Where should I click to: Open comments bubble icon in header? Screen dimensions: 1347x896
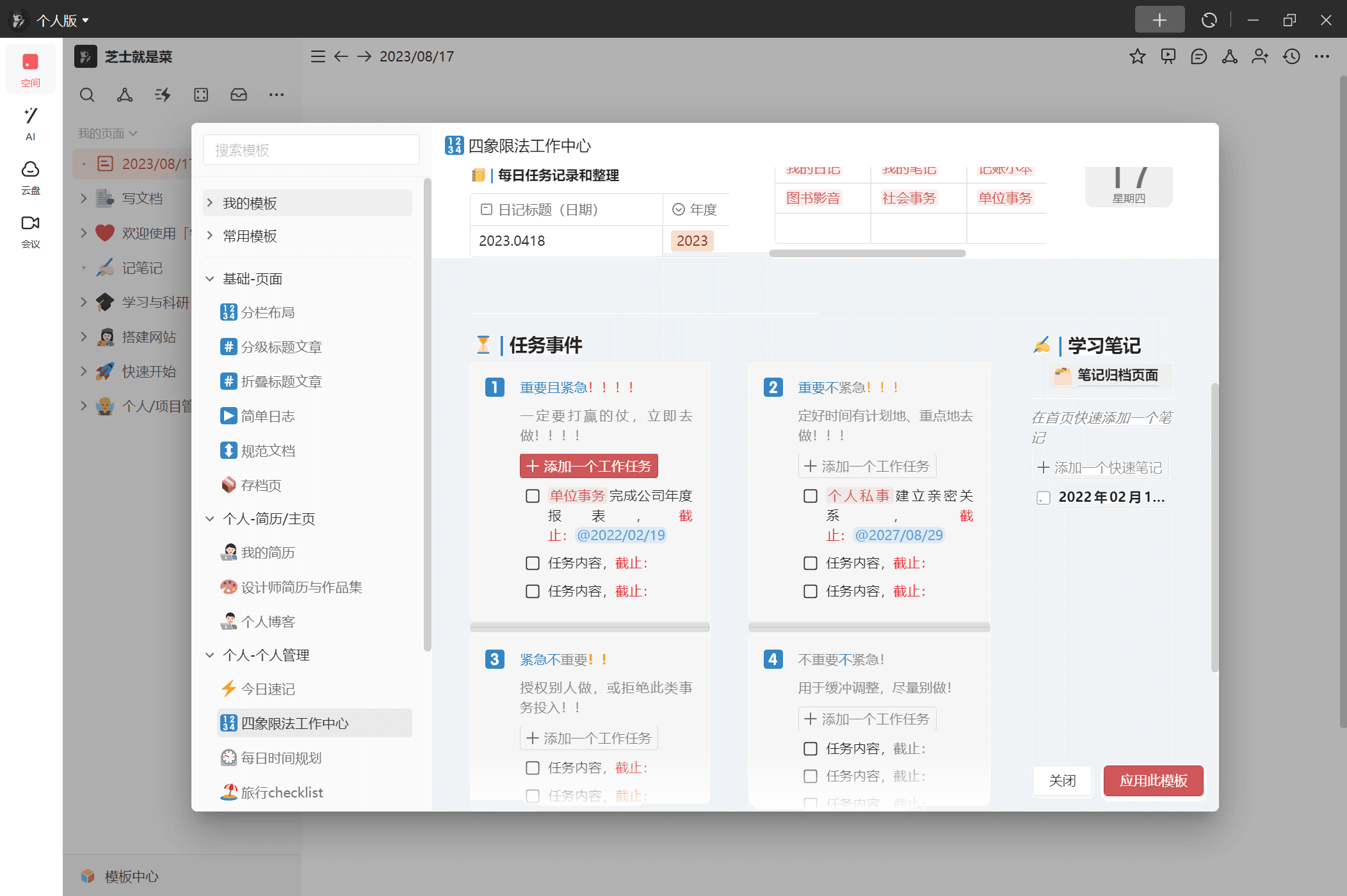[x=1199, y=56]
